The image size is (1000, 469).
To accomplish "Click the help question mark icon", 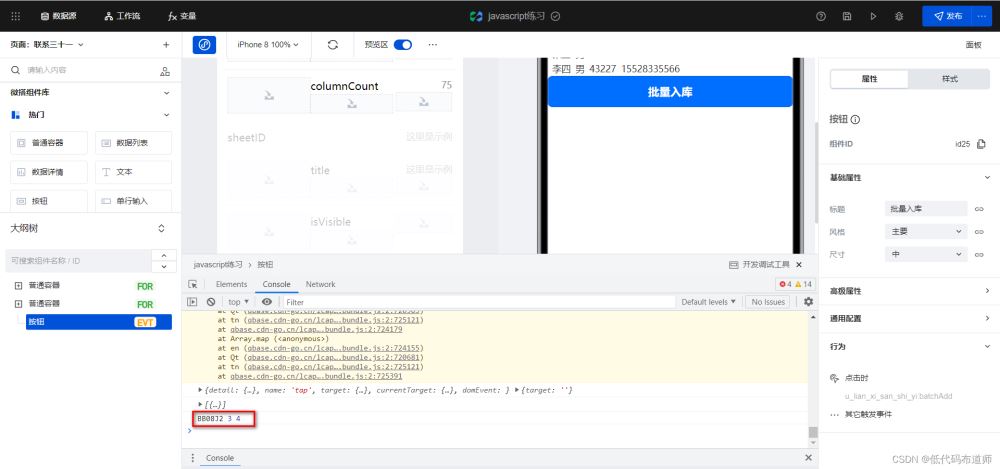I will pyautogui.click(x=821, y=17).
